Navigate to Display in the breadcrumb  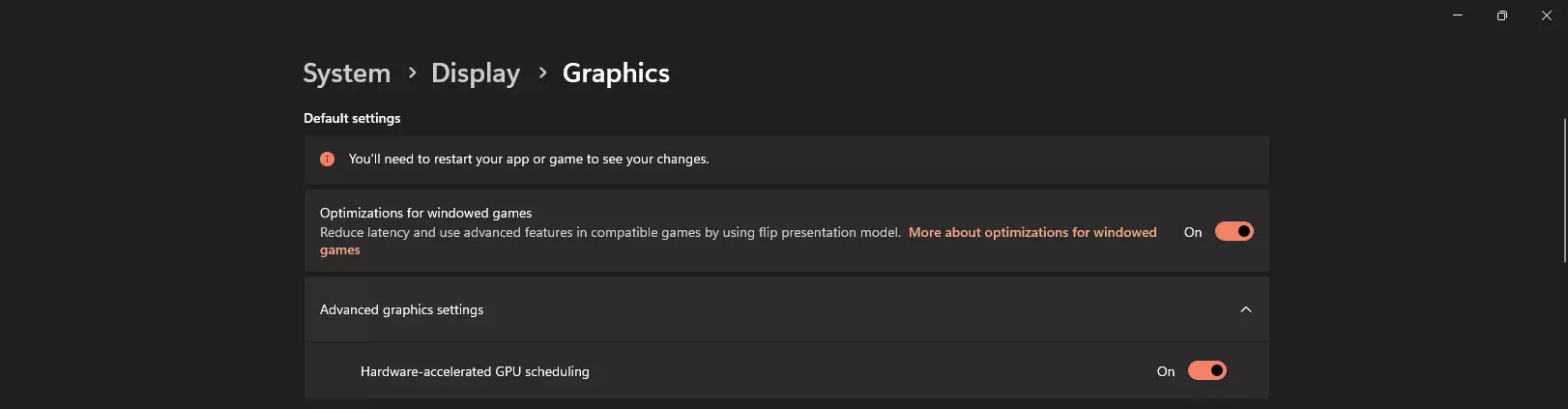[476, 73]
